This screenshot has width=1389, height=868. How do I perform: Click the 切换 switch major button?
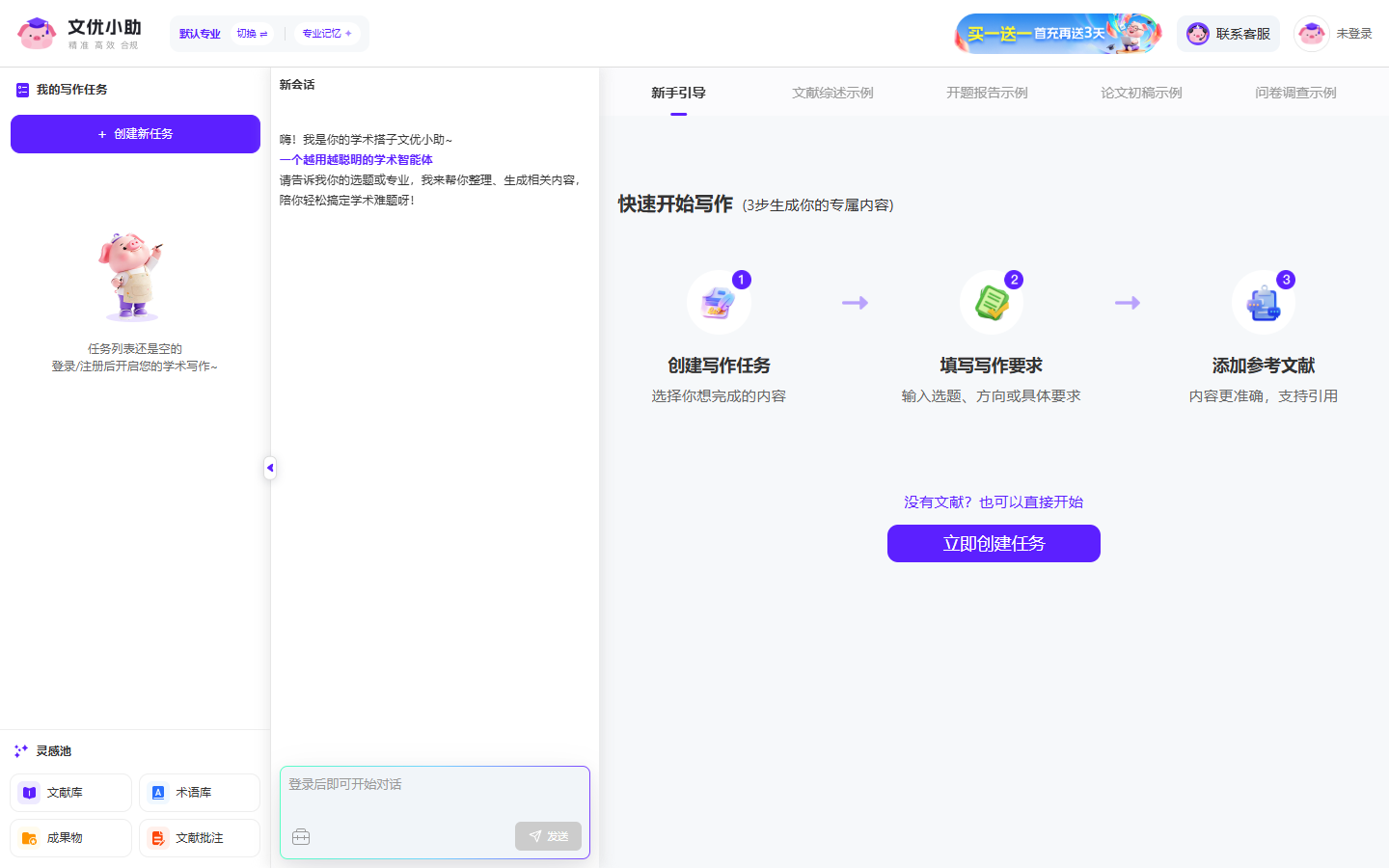(252, 34)
